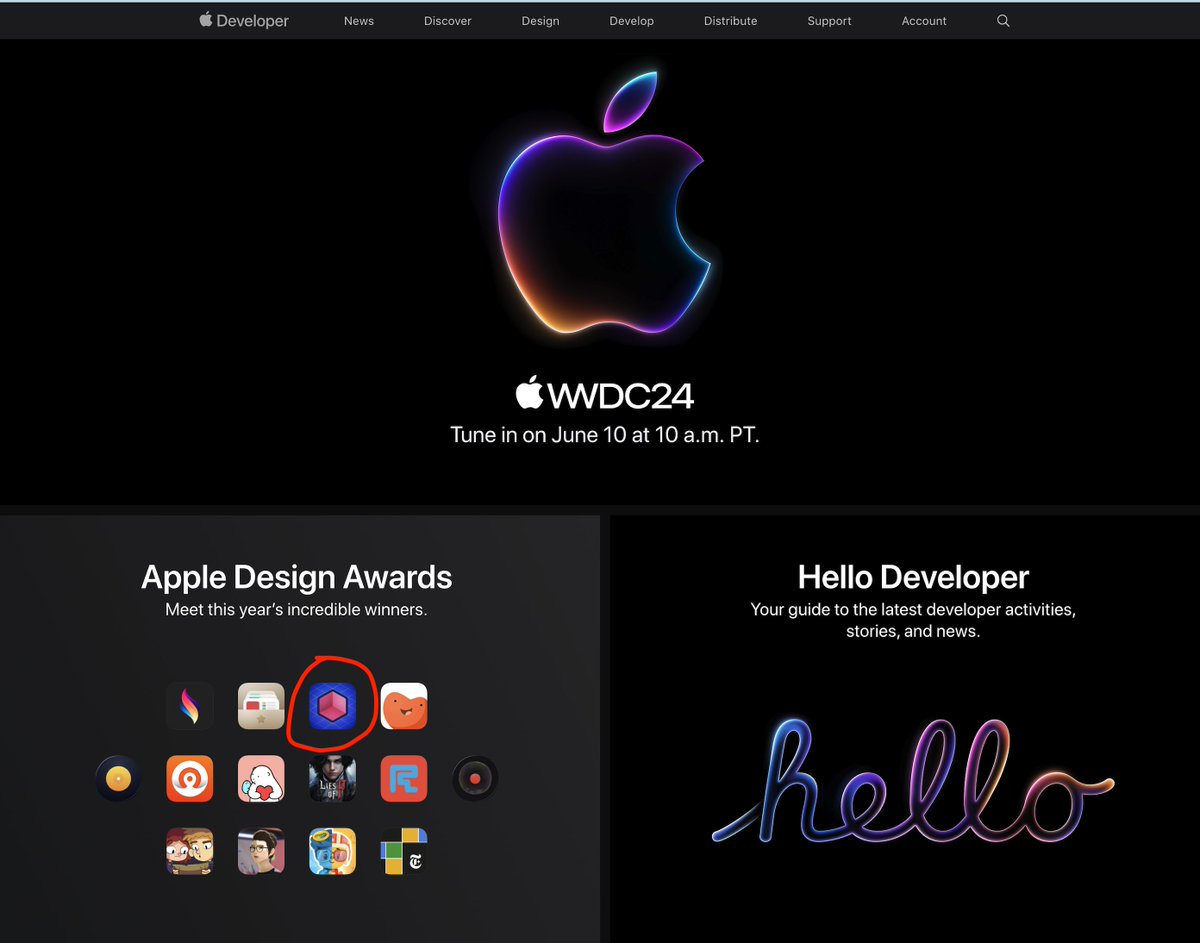The width and height of the screenshot is (1200, 943).
Task: Open the dark round icon with yellow disc
Action: coord(118,778)
